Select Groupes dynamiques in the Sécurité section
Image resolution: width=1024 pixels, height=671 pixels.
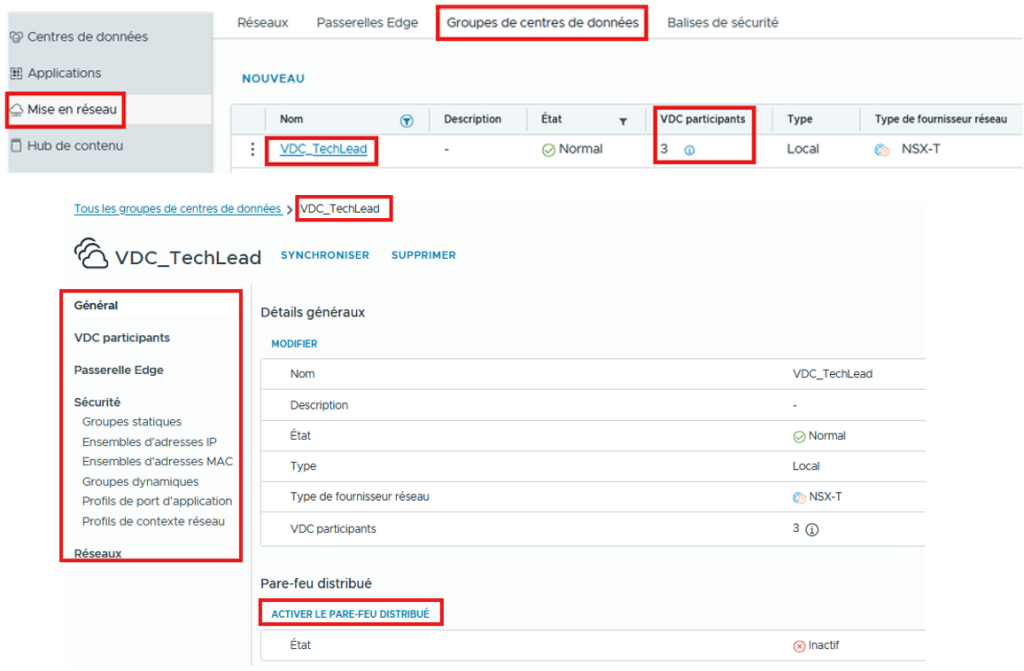[x=140, y=481]
